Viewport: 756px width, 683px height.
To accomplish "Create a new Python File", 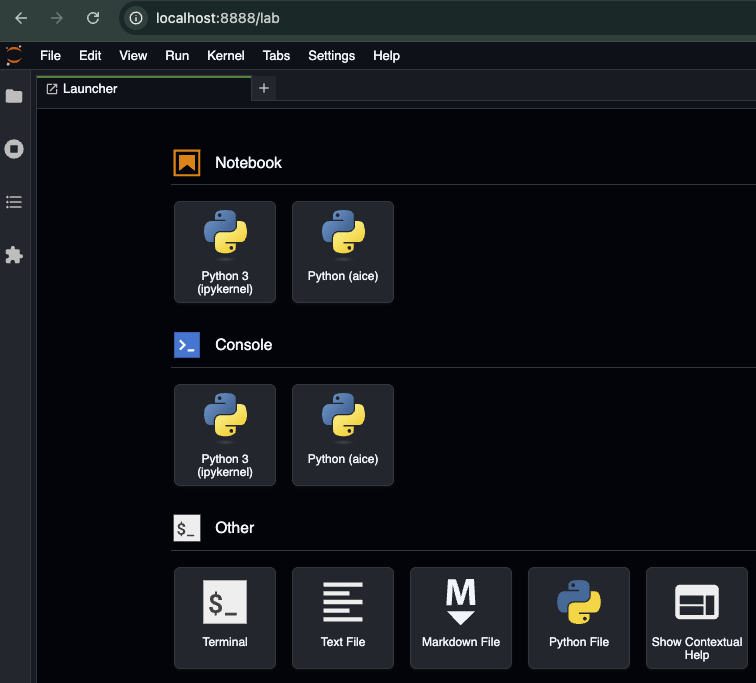I will (579, 618).
